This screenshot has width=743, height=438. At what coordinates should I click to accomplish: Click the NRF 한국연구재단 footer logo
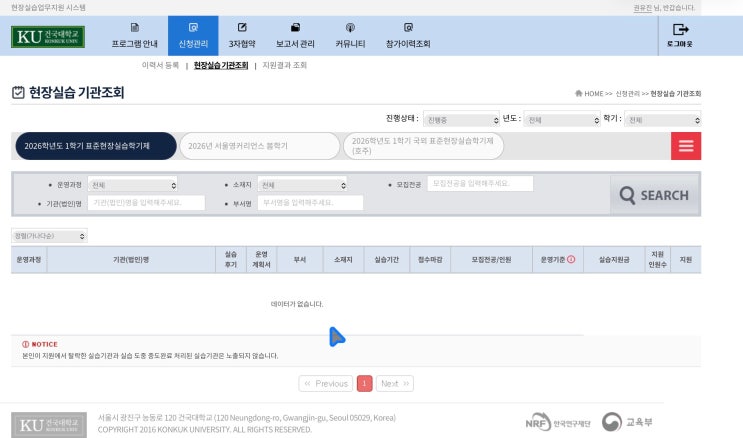click(x=558, y=422)
